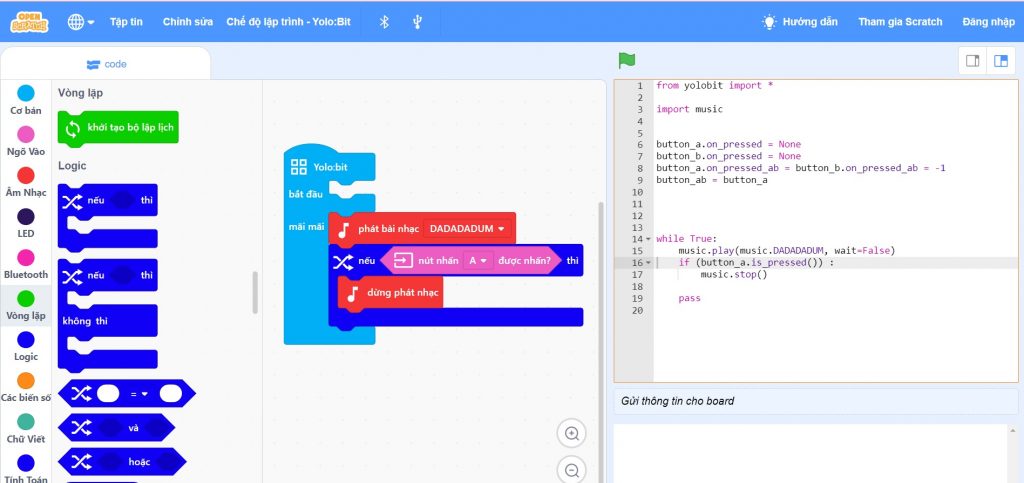
Task: Open the Chỉnh sửa menu
Action: tap(187, 22)
